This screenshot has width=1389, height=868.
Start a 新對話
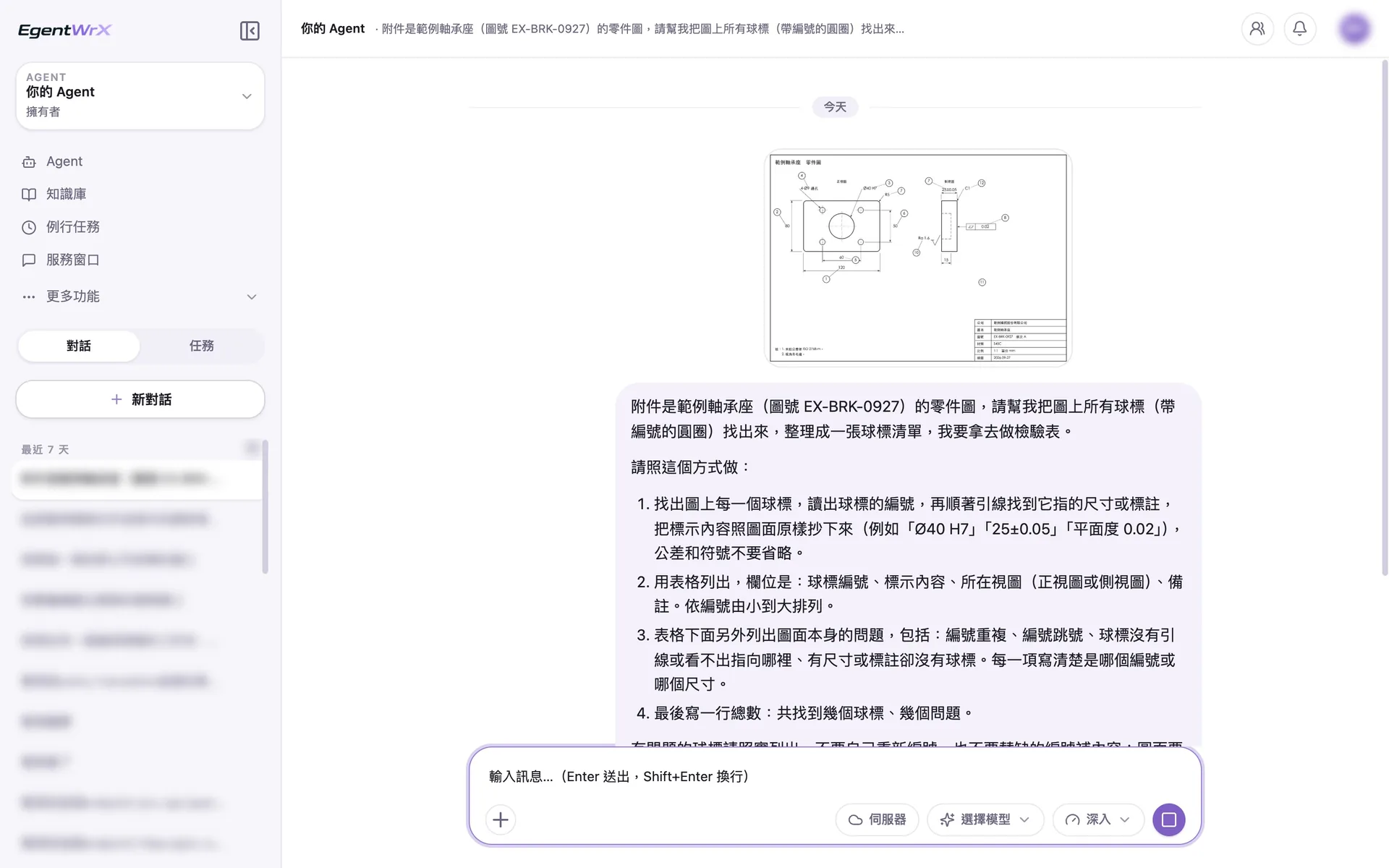(x=140, y=399)
